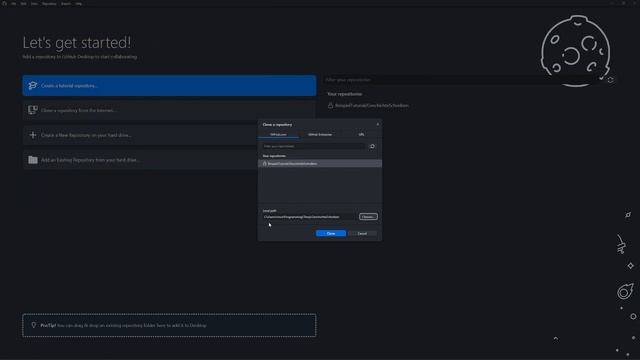
Task: Click the Cancel button in clone dialog
Action: pos(362,233)
